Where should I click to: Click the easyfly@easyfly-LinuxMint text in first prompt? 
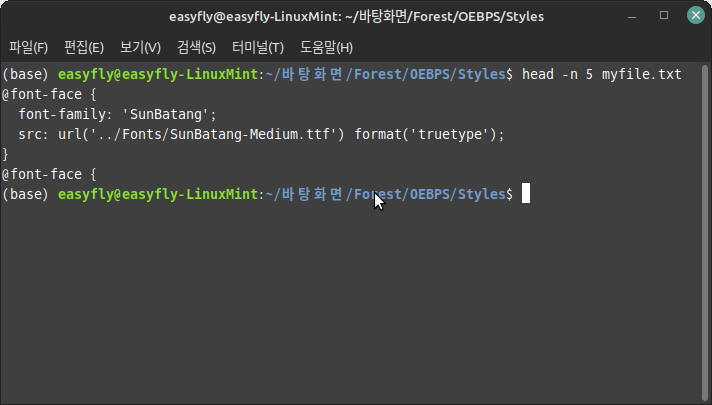point(158,74)
